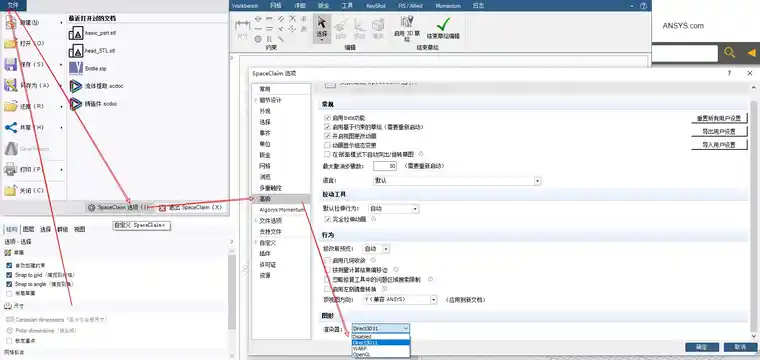Switch to the 工具 ribbon tab
This screenshot has width=760, height=360.
[347, 6]
